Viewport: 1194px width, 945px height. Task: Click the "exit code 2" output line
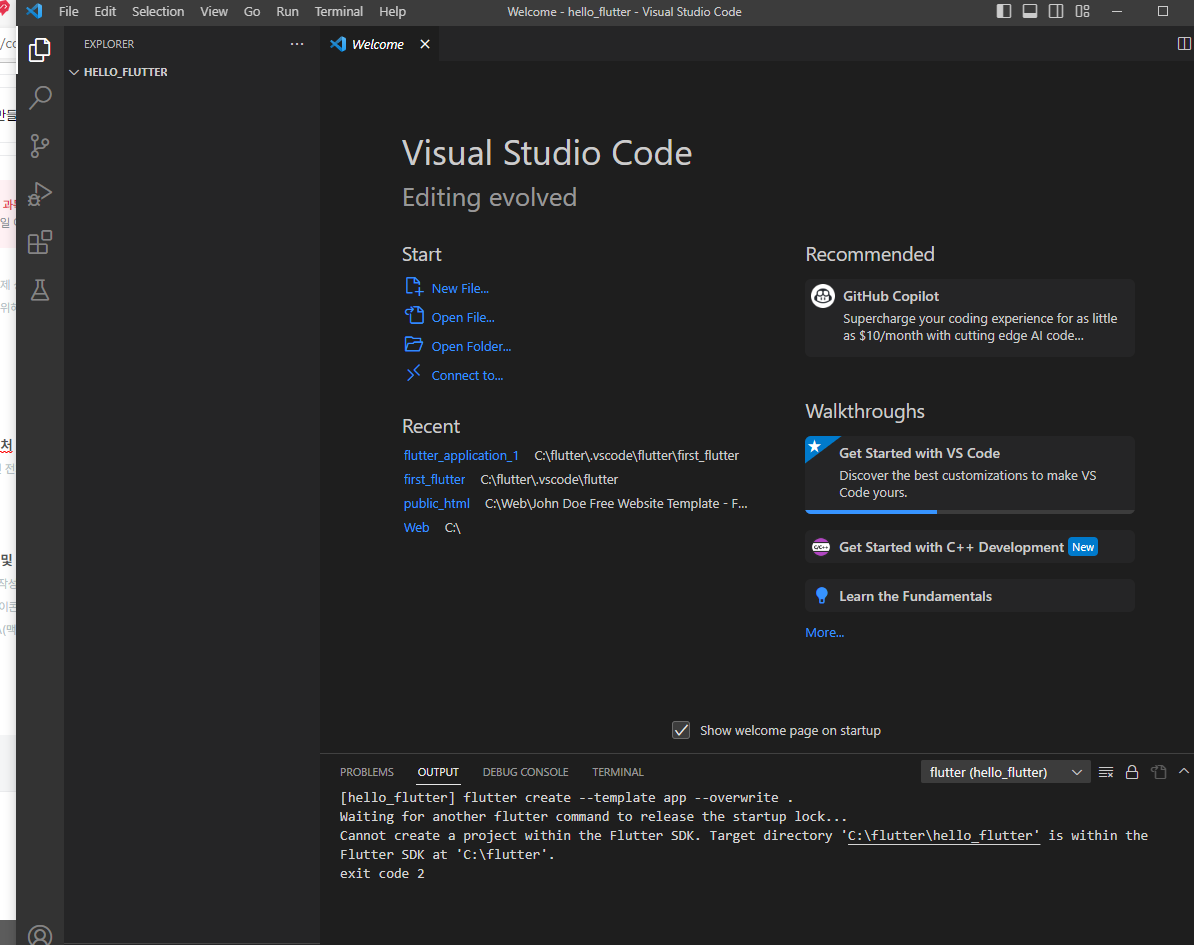pyautogui.click(x=382, y=873)
